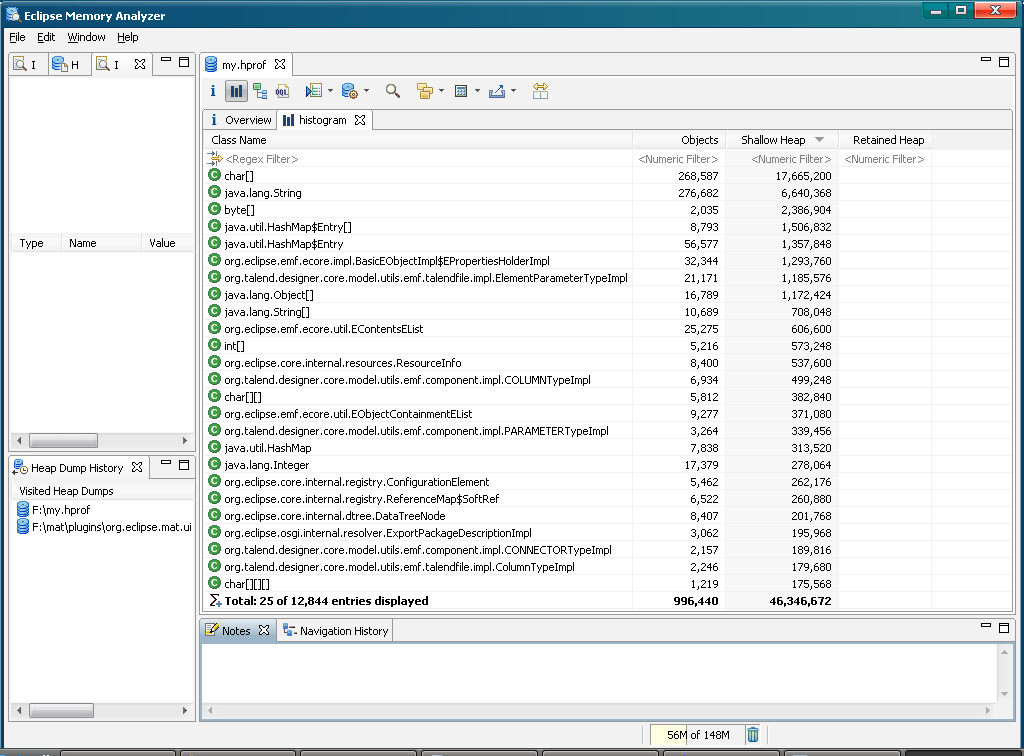1024x756 pixels.
Task: Click the histogram bar-chart toolbar button
Action: [x=236, y=91]
